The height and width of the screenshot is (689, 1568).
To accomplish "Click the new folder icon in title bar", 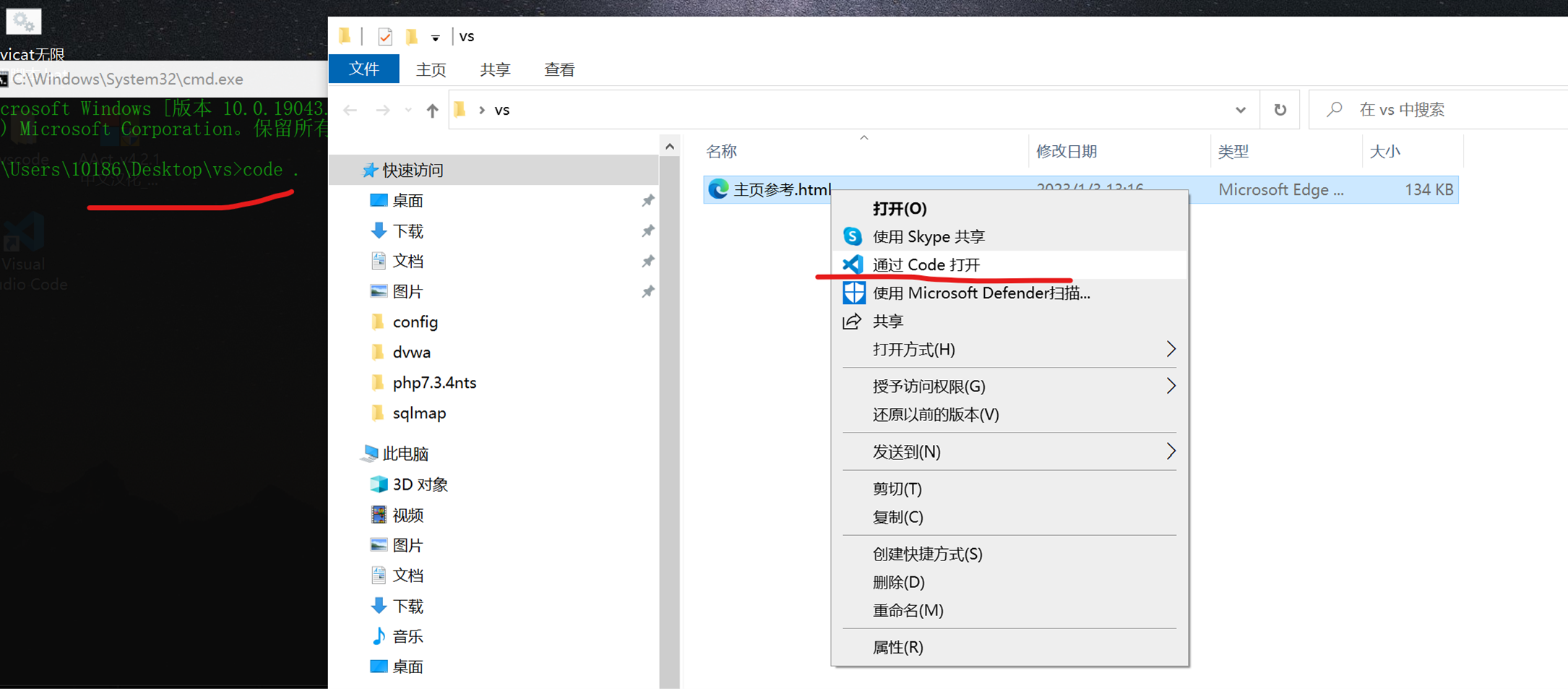I will coord(411,36).
